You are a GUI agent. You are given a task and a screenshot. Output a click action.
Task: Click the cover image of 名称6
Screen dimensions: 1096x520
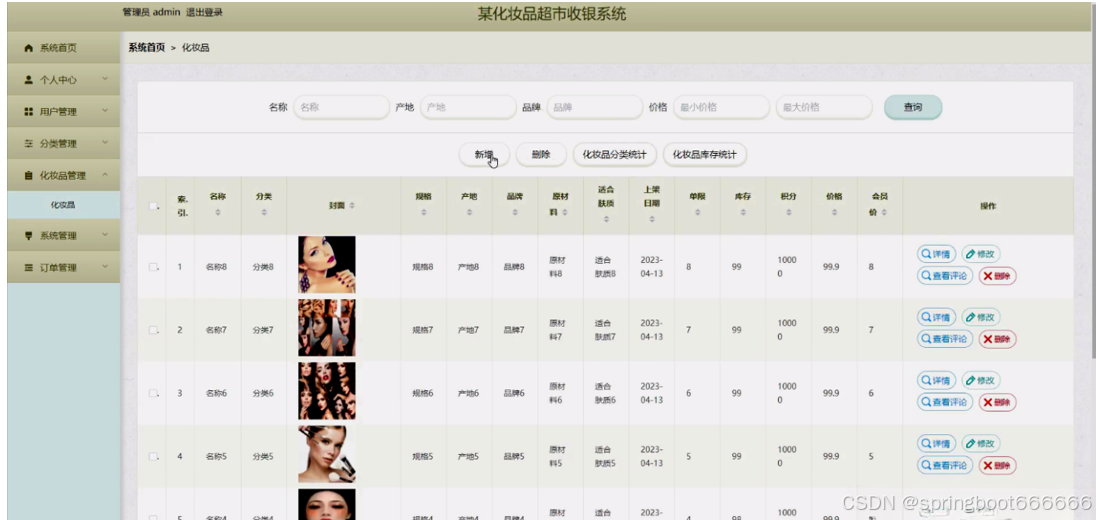click(326, 391)
